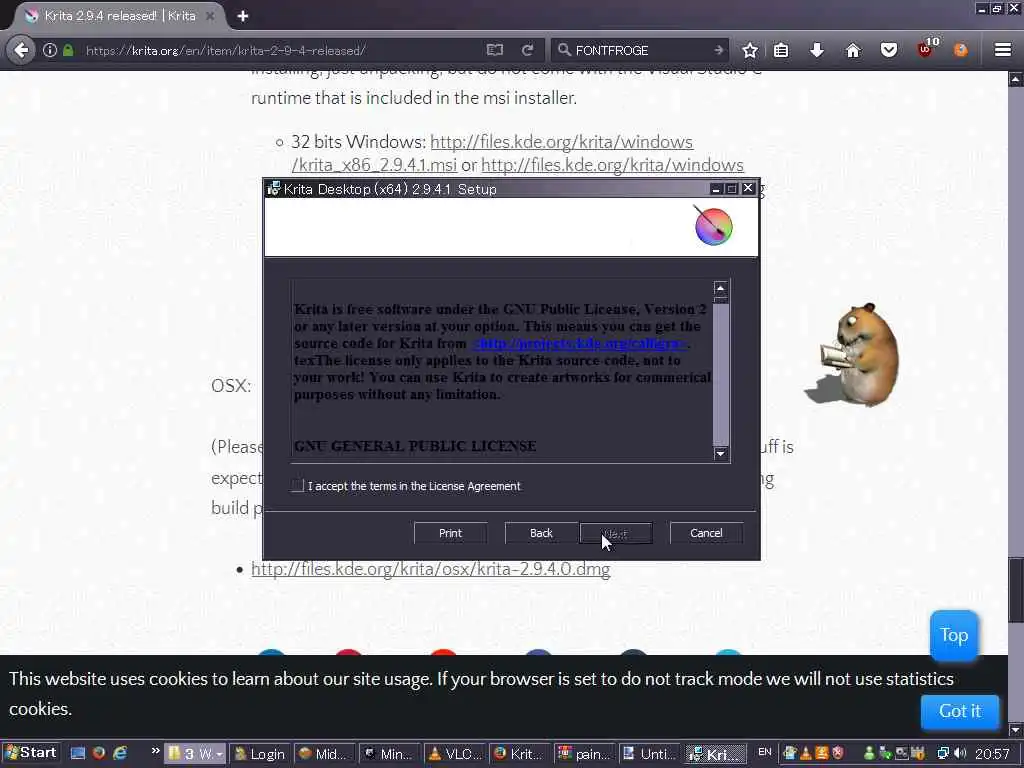Select the Krita 2.9.4 released browser tab

(x=120, y=16)
